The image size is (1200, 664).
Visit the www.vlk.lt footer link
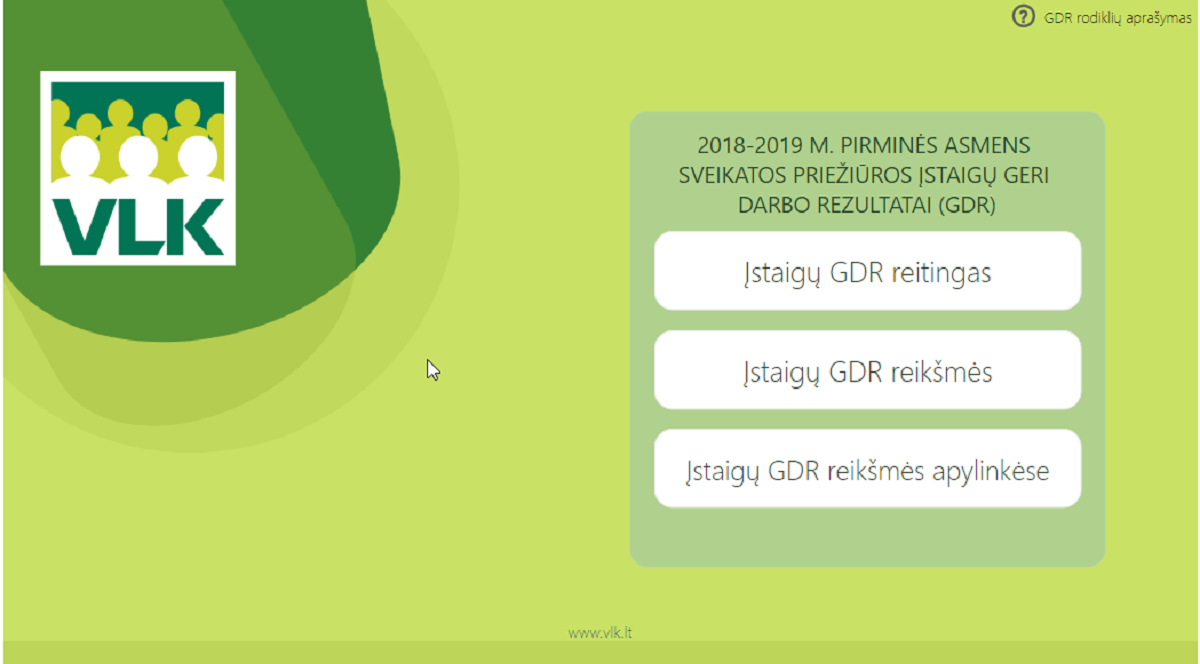click(x=600, y=632)
